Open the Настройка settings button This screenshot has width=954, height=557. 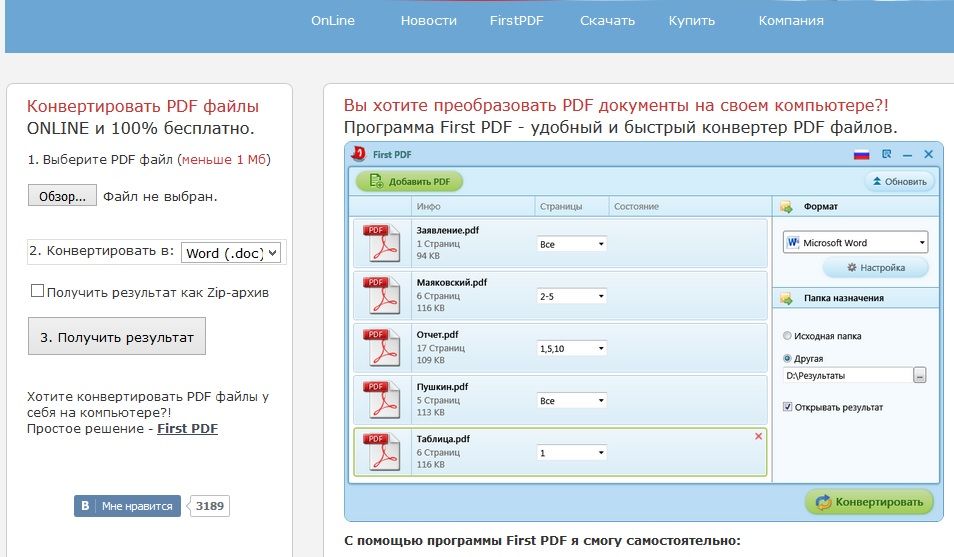point(876,267)
